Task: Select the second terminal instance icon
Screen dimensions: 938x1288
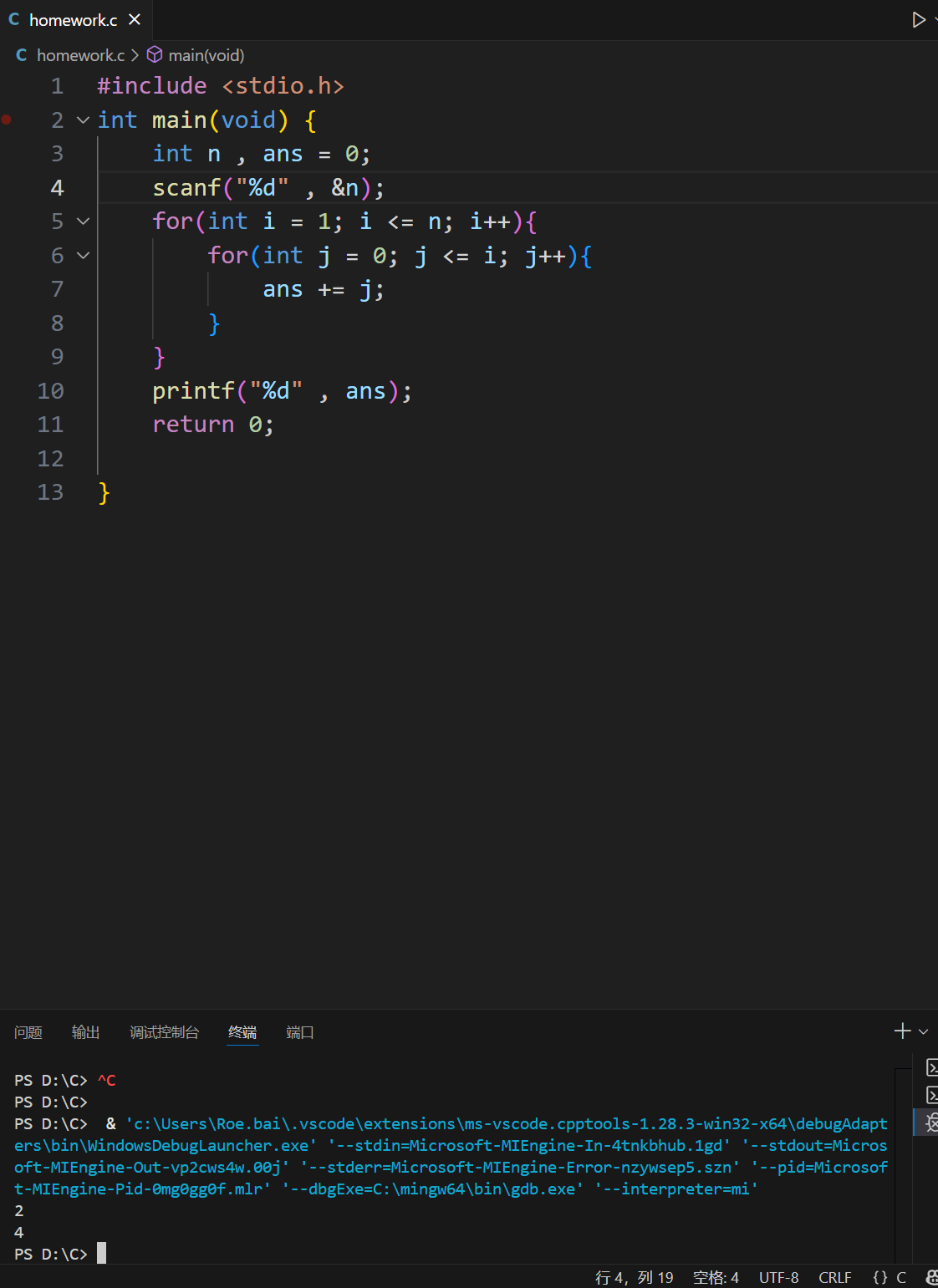Action: point(931,1095)
